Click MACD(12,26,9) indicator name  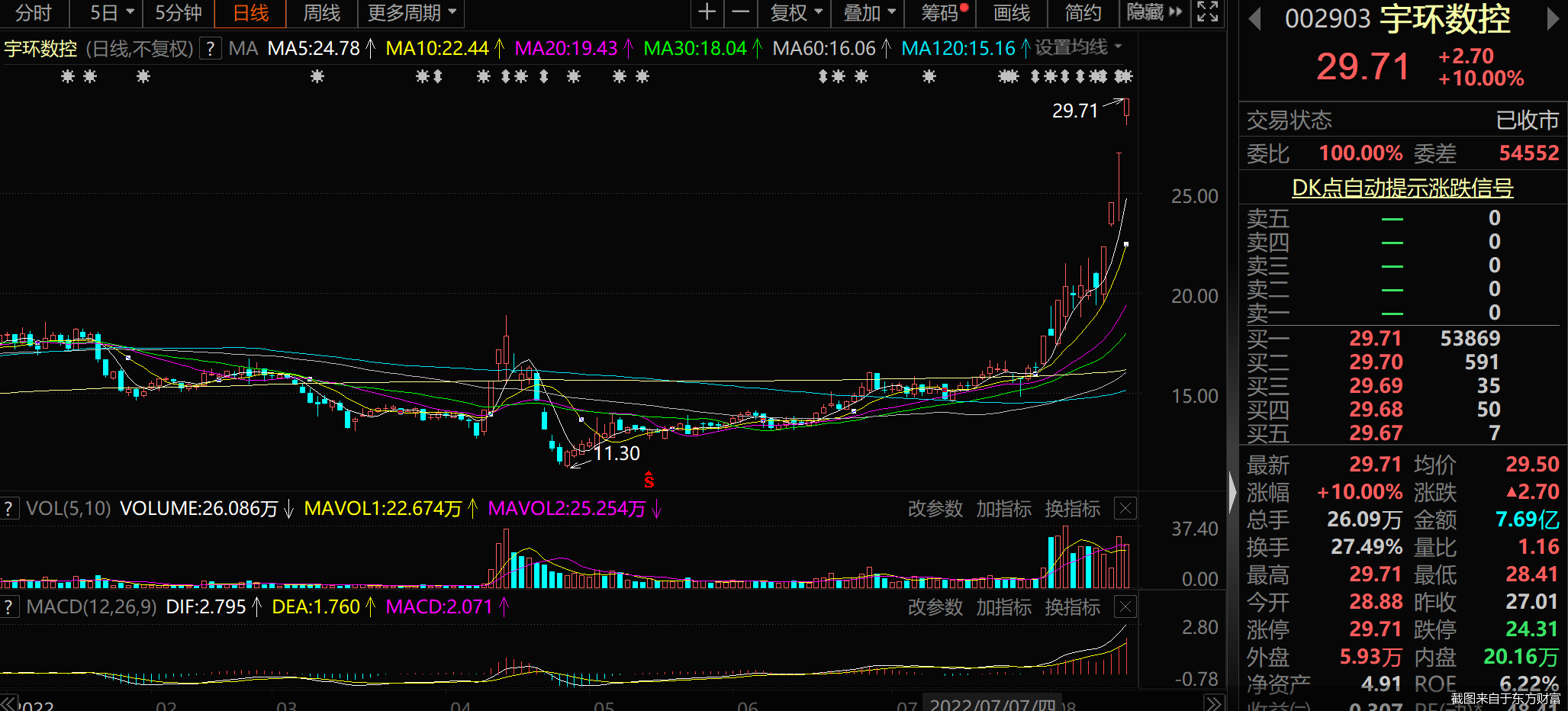click(92, 607)
